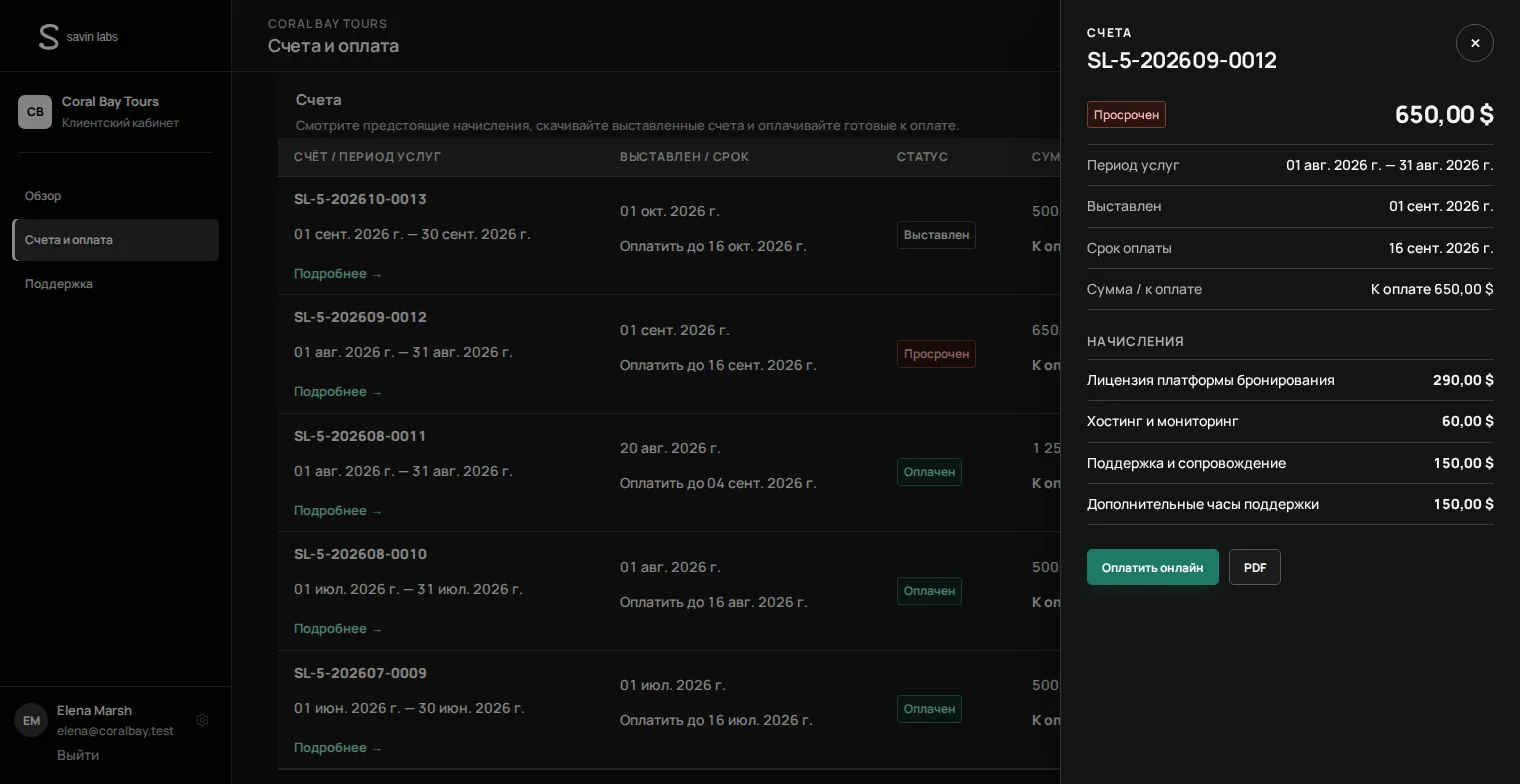Click the savin labs S logo
The height and width of the screenshot is (784, 1520).
tap(48, 37)
